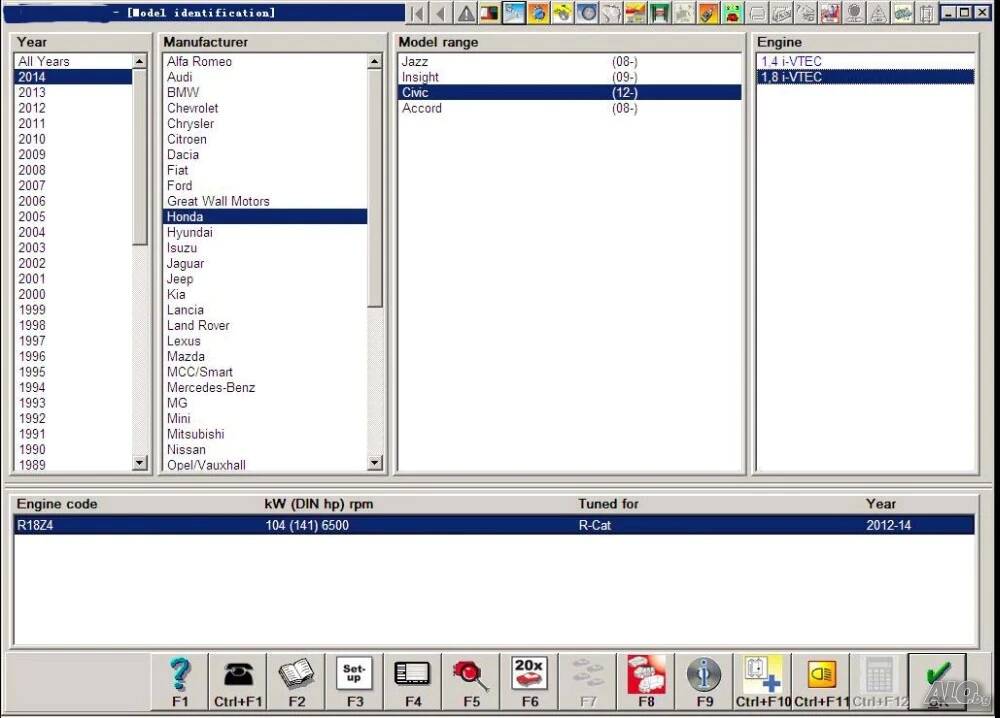Screen dimensions: 1000x718
Task: Select Jaguar manufacturer
Action: click(265, 263)
